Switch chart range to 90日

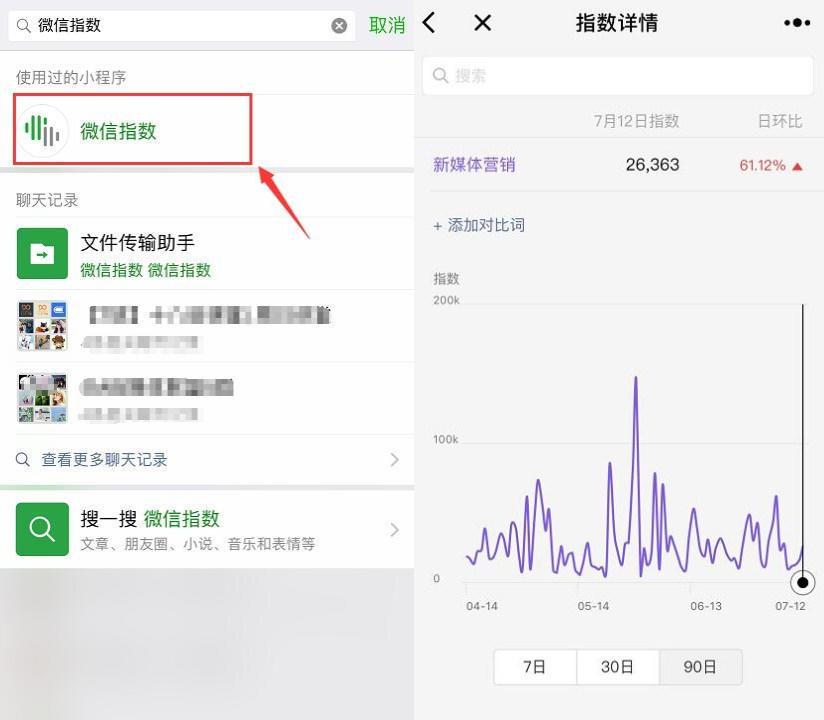[x=701, y=667]
